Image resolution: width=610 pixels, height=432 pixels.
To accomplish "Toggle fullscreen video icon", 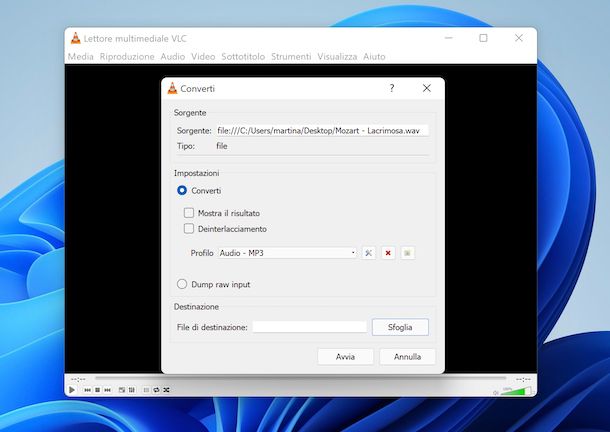I will pyautogui.click(x=122, y=390).
